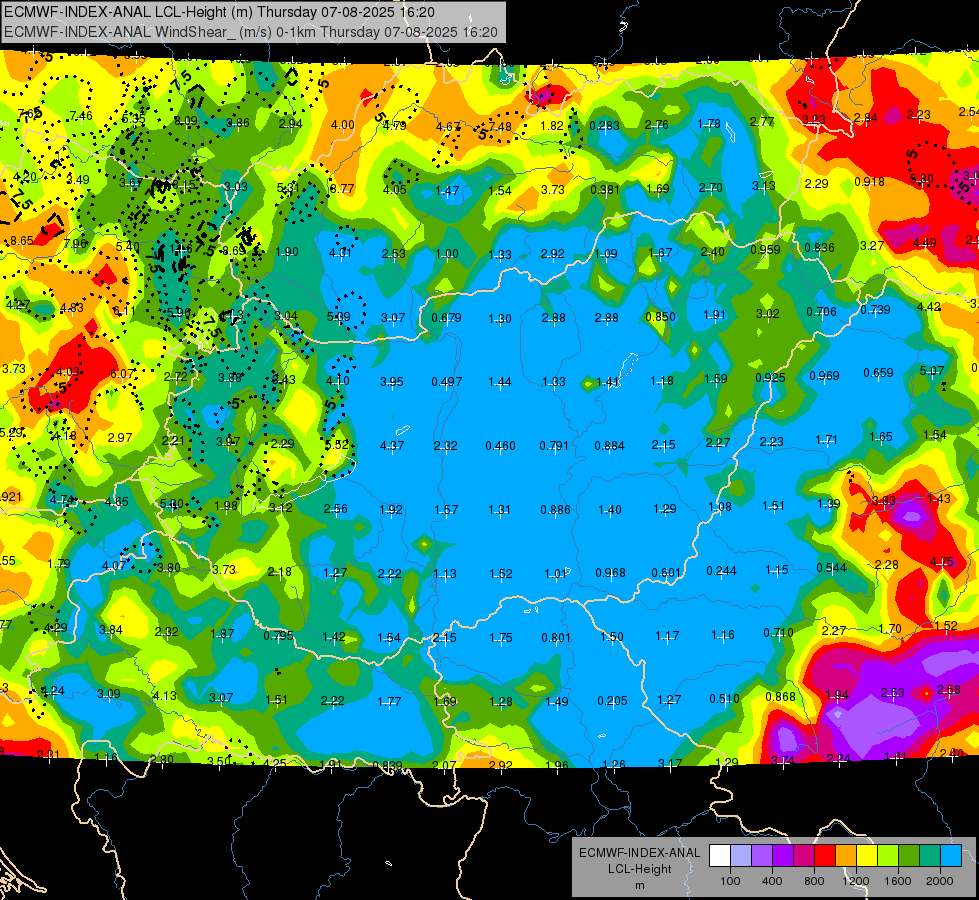Click the wind shear value 0.497
Screen dimensions: 979x900
tap(446, 382)
